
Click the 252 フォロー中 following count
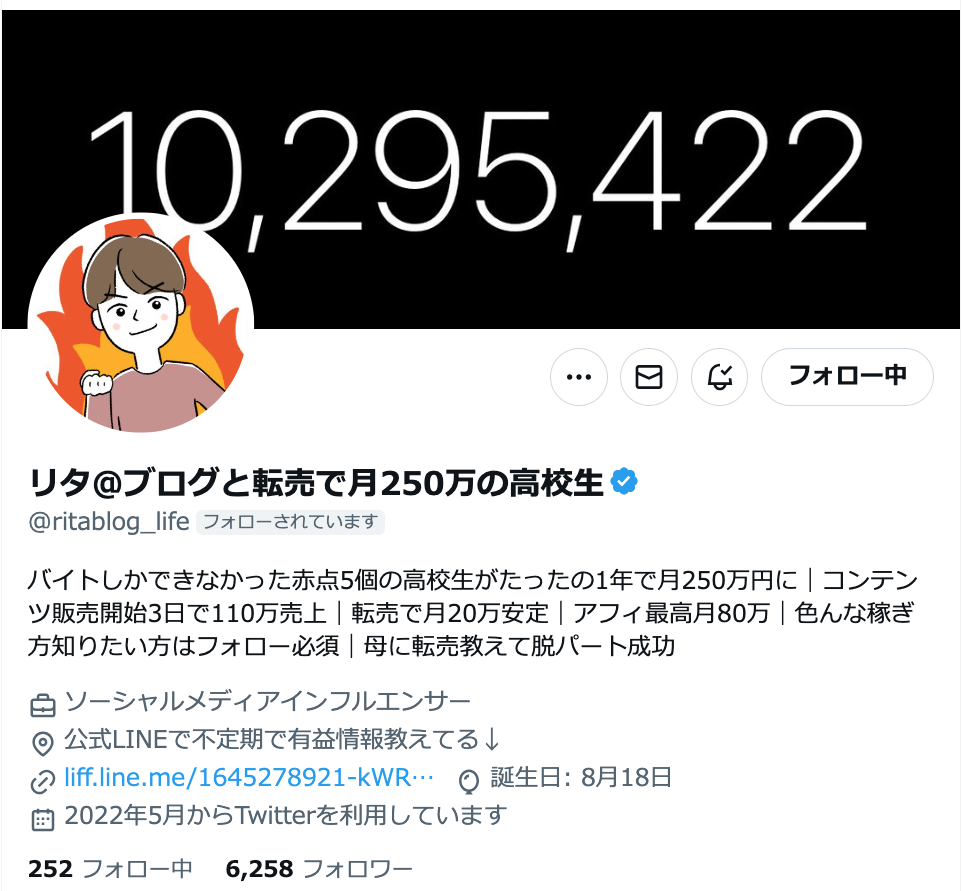(110, 869)
